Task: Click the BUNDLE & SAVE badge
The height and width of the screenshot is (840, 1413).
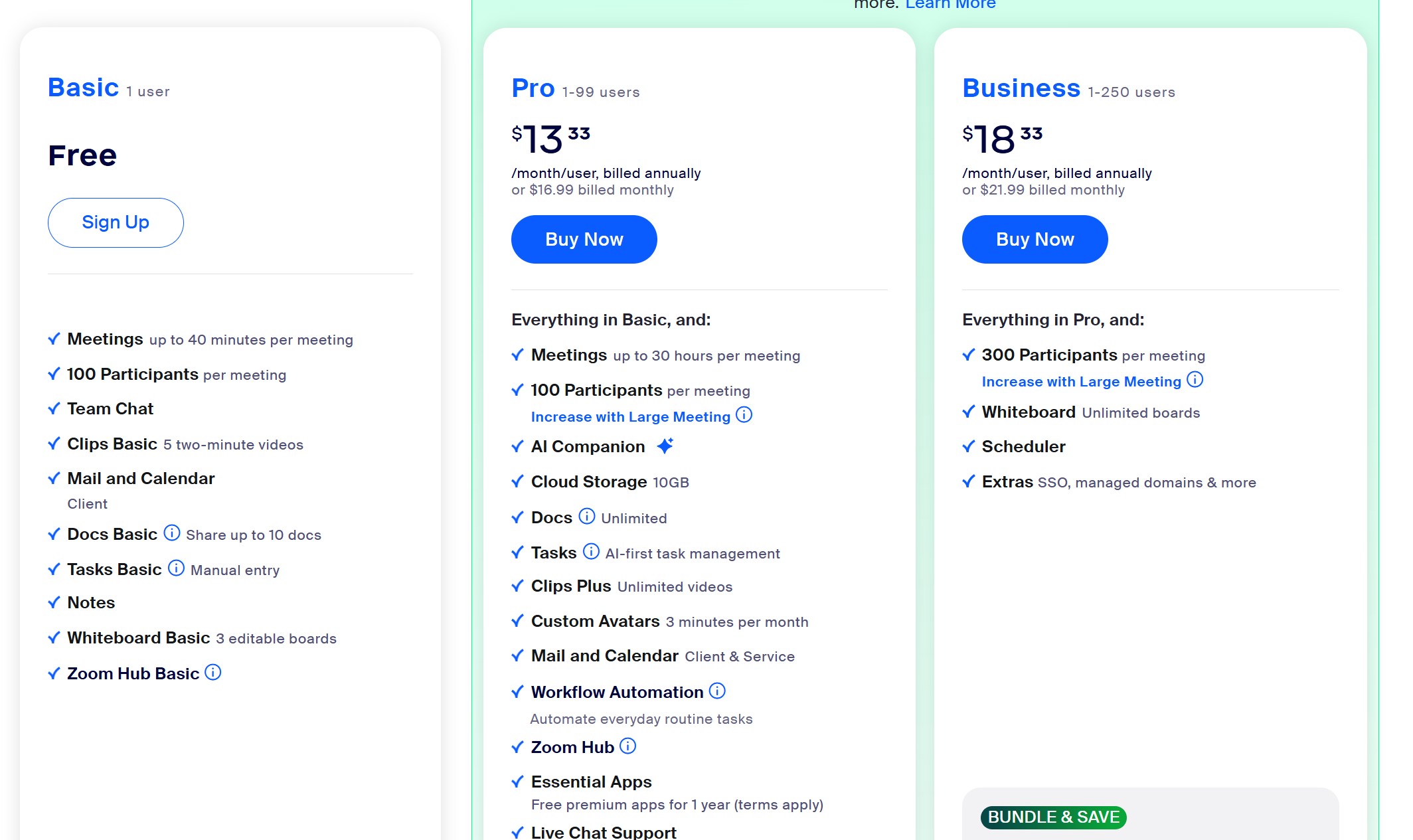Action: tap(1054, 817)
